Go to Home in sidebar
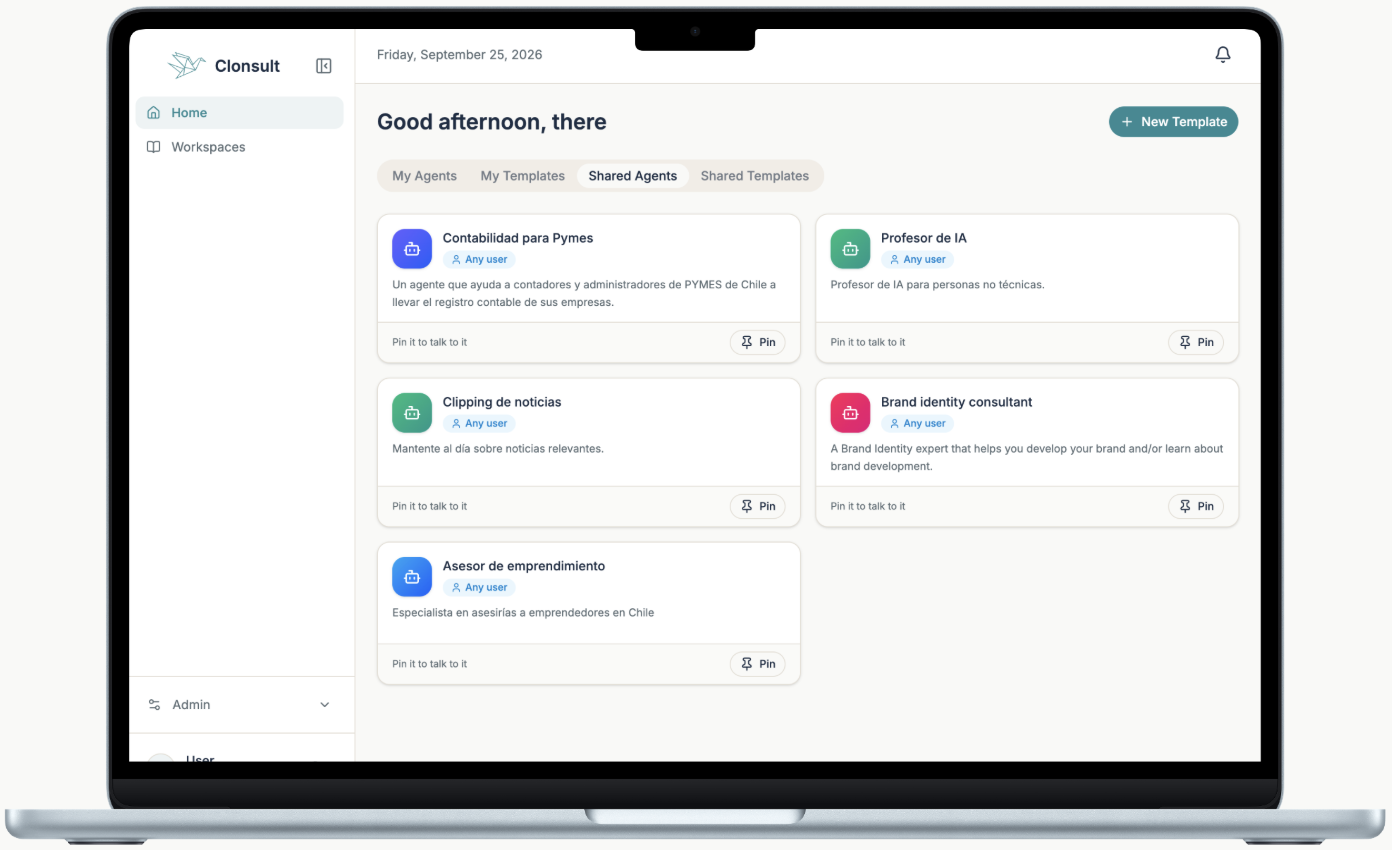 240,113
